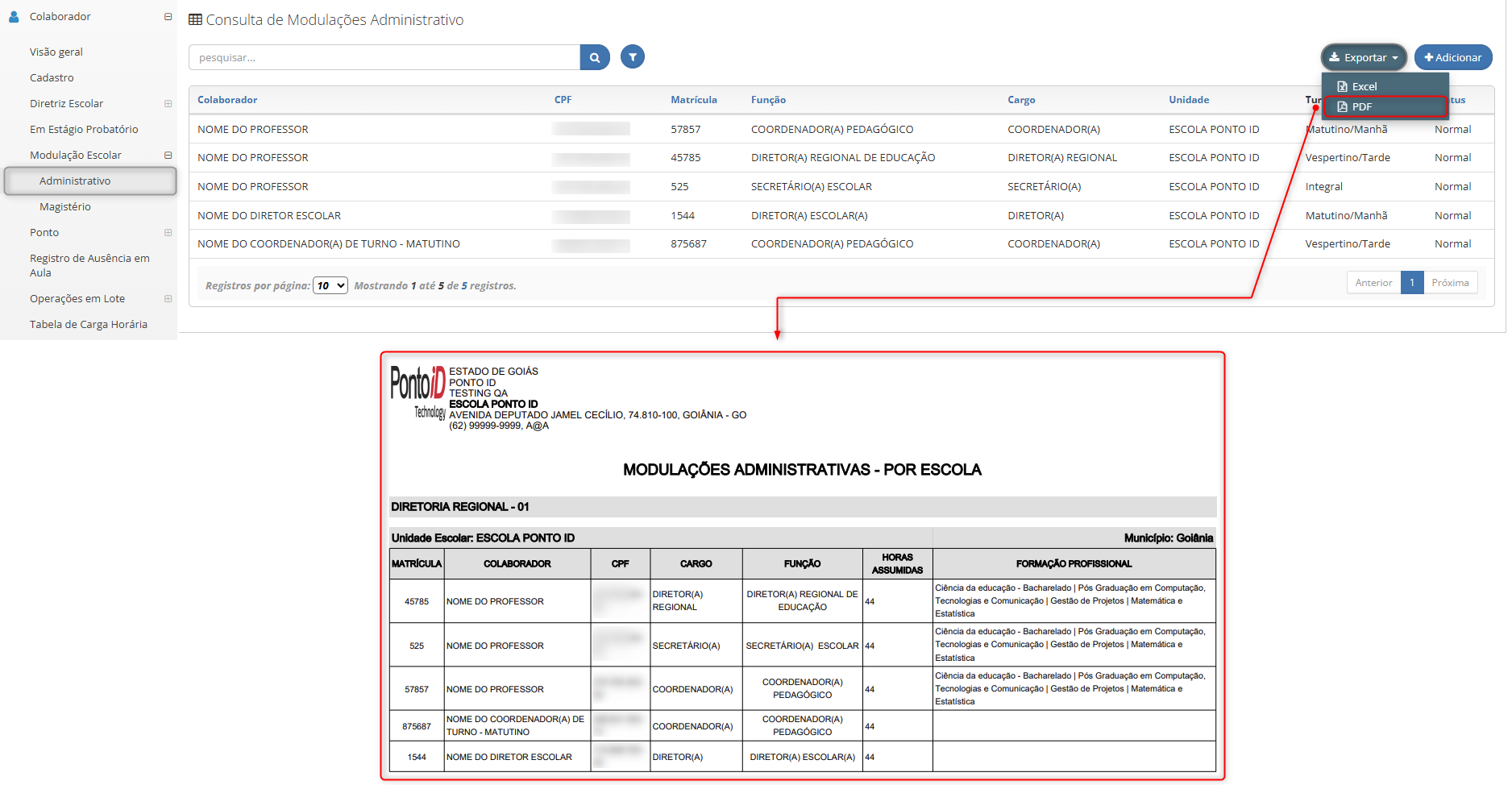The height and width of the screenshot is (785, 1512).
Task: Click matrícula 1544 in grid
Action: tap(683, 215)
